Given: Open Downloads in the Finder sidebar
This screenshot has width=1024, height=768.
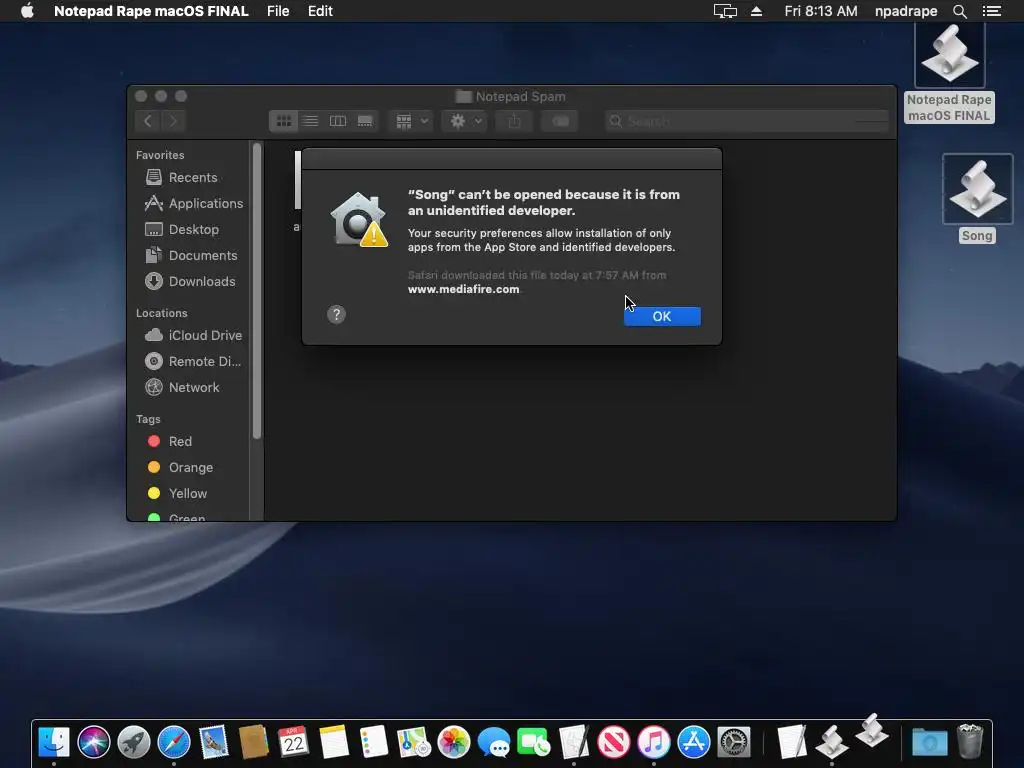Looking at the screenshot, I should (x=189, y=281).
